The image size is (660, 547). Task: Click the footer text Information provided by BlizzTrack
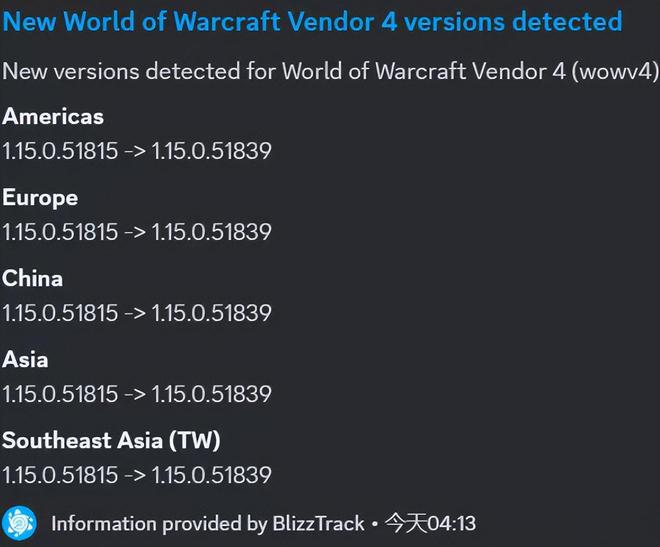[208, 524]
